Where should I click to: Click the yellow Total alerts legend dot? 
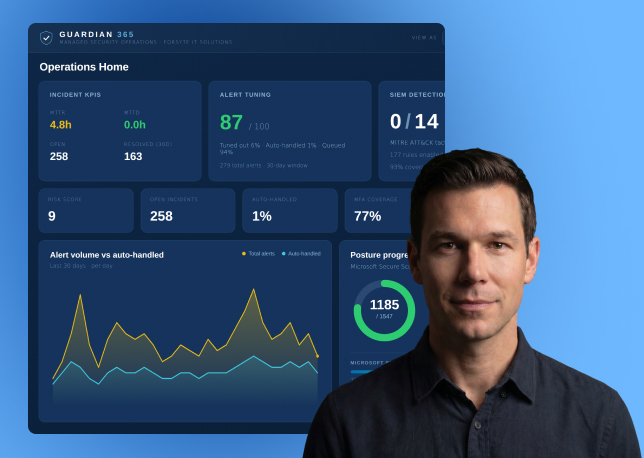pyautogui.click(x=244, y=254)
